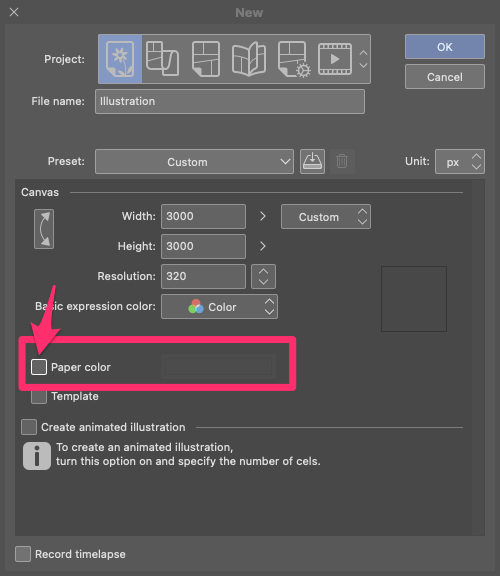500x576 pixels.
Task: Open the Unit px dropdown
Action: coord(460,162)
